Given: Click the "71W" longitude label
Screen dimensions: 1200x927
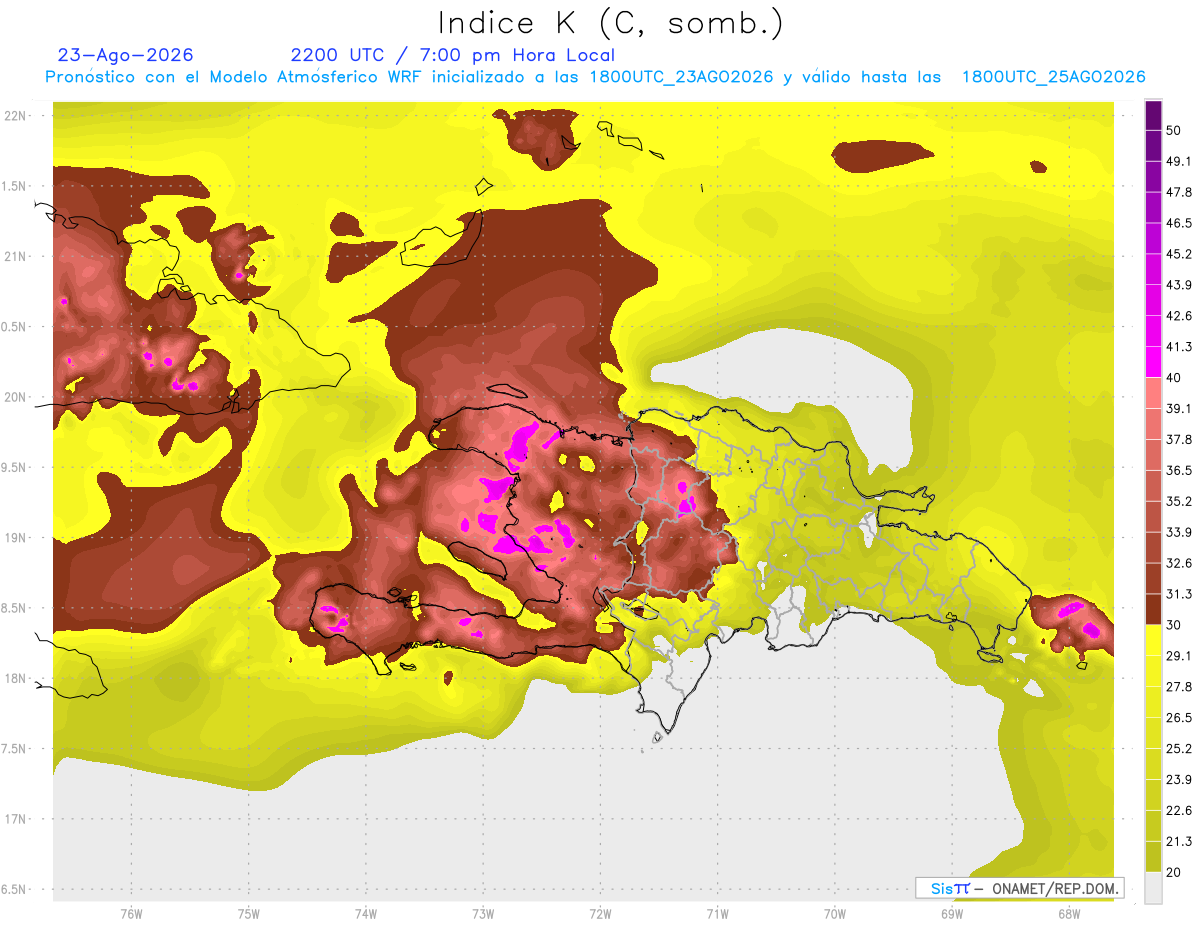Looking at the screenshot, I should [717, 914].
